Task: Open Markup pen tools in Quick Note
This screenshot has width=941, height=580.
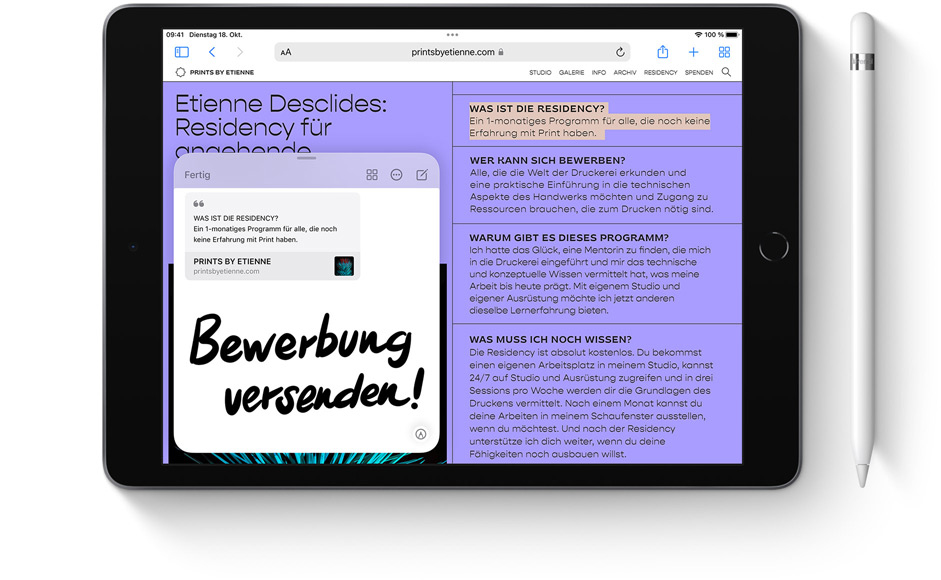Action: (421, 434)
